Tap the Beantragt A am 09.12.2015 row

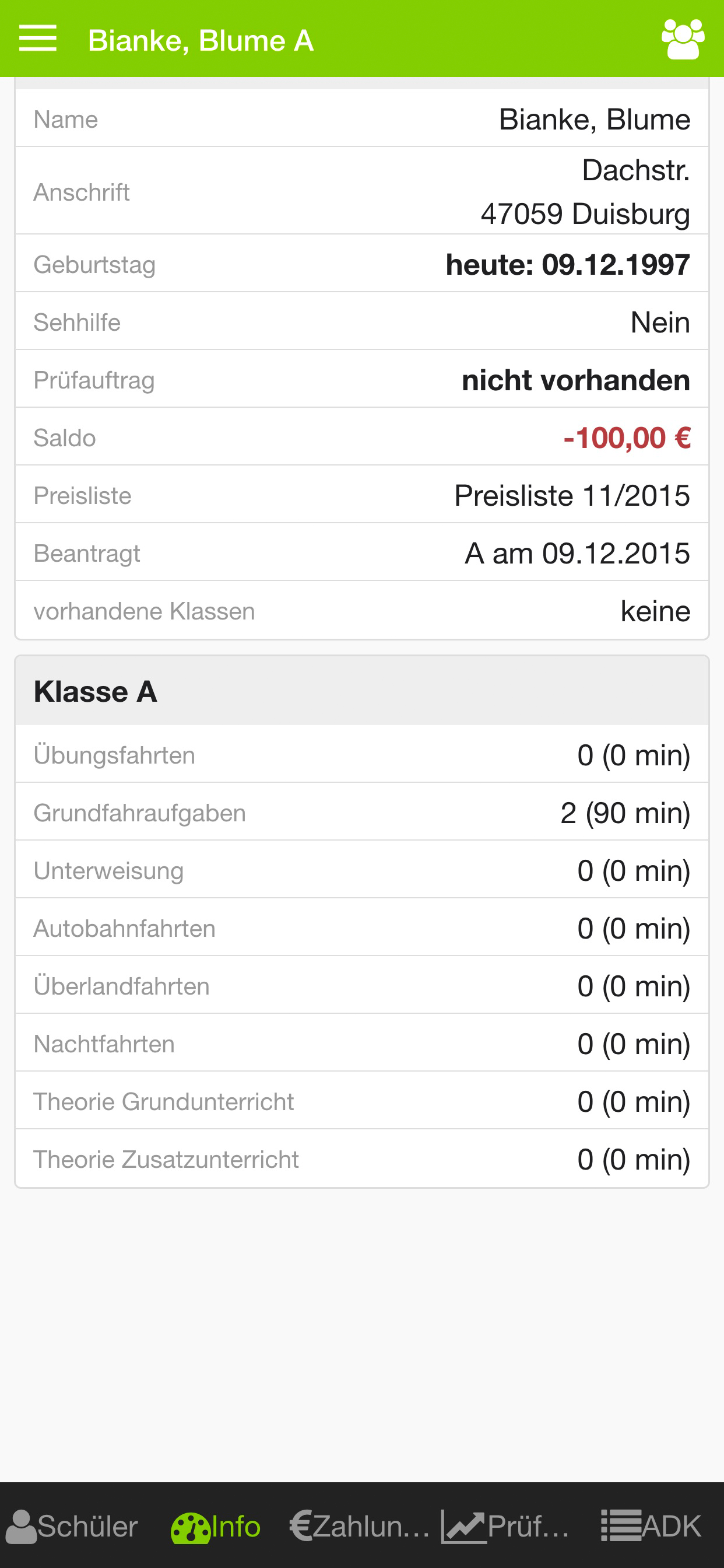[362, 552]
